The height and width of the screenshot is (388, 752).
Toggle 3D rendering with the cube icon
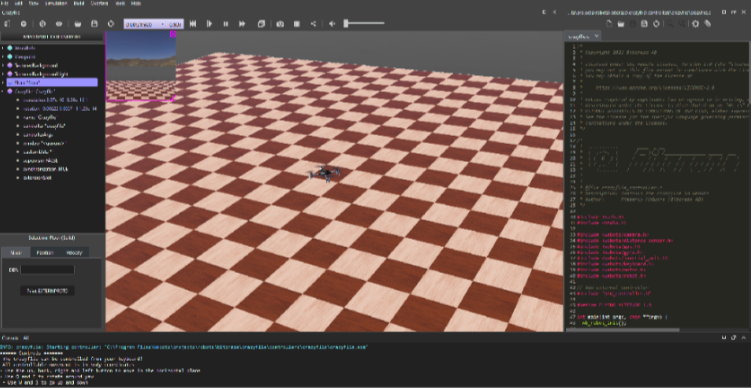pyautogui.click(x=261, y=24)
